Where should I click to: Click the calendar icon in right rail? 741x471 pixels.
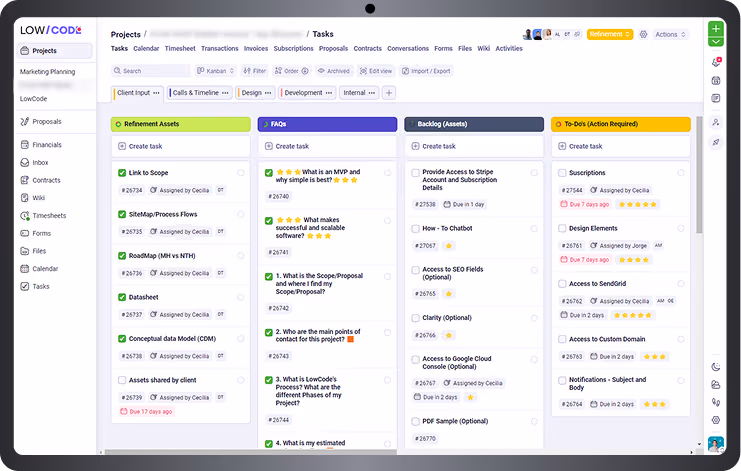(716, 81)
